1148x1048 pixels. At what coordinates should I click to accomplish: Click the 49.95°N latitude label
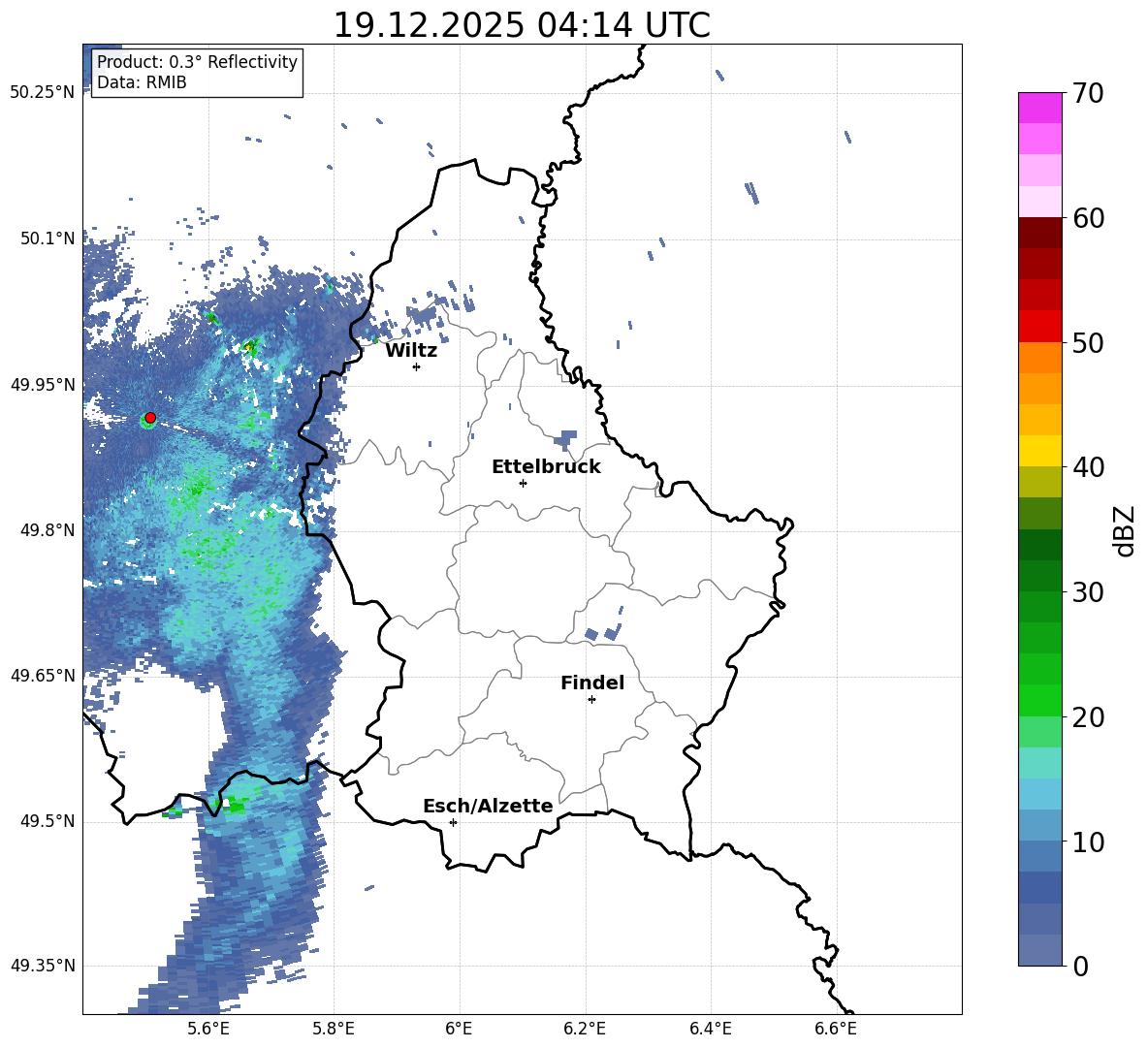43,385
